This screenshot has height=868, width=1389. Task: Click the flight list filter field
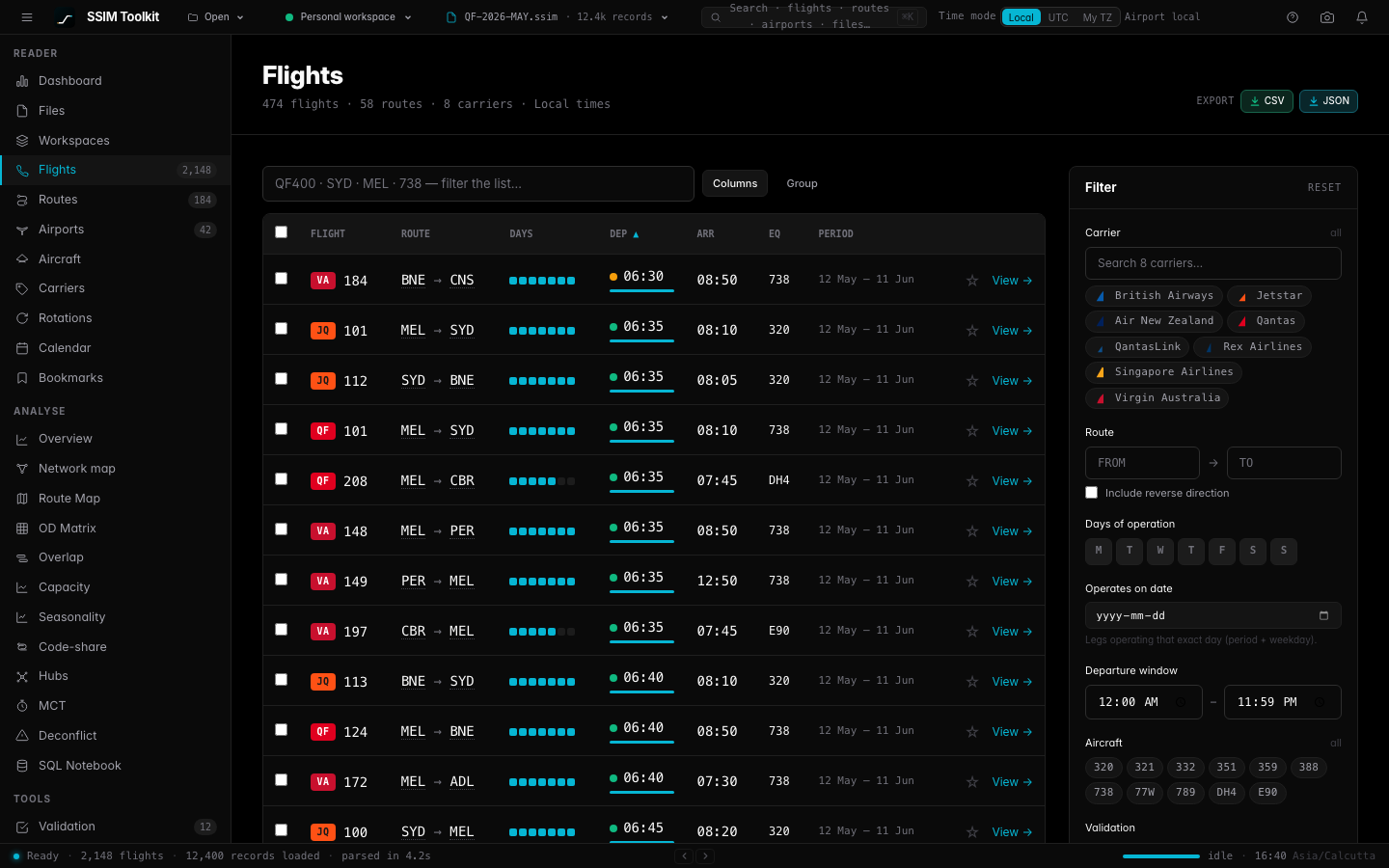tap(478, 184)
